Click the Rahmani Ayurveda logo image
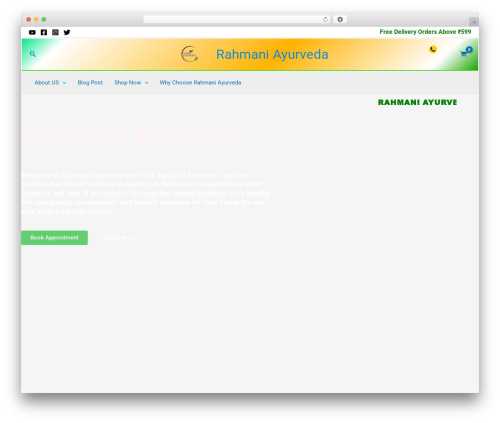Image resolution: width=500 pixels, height=423 pixels. (189, 54)
